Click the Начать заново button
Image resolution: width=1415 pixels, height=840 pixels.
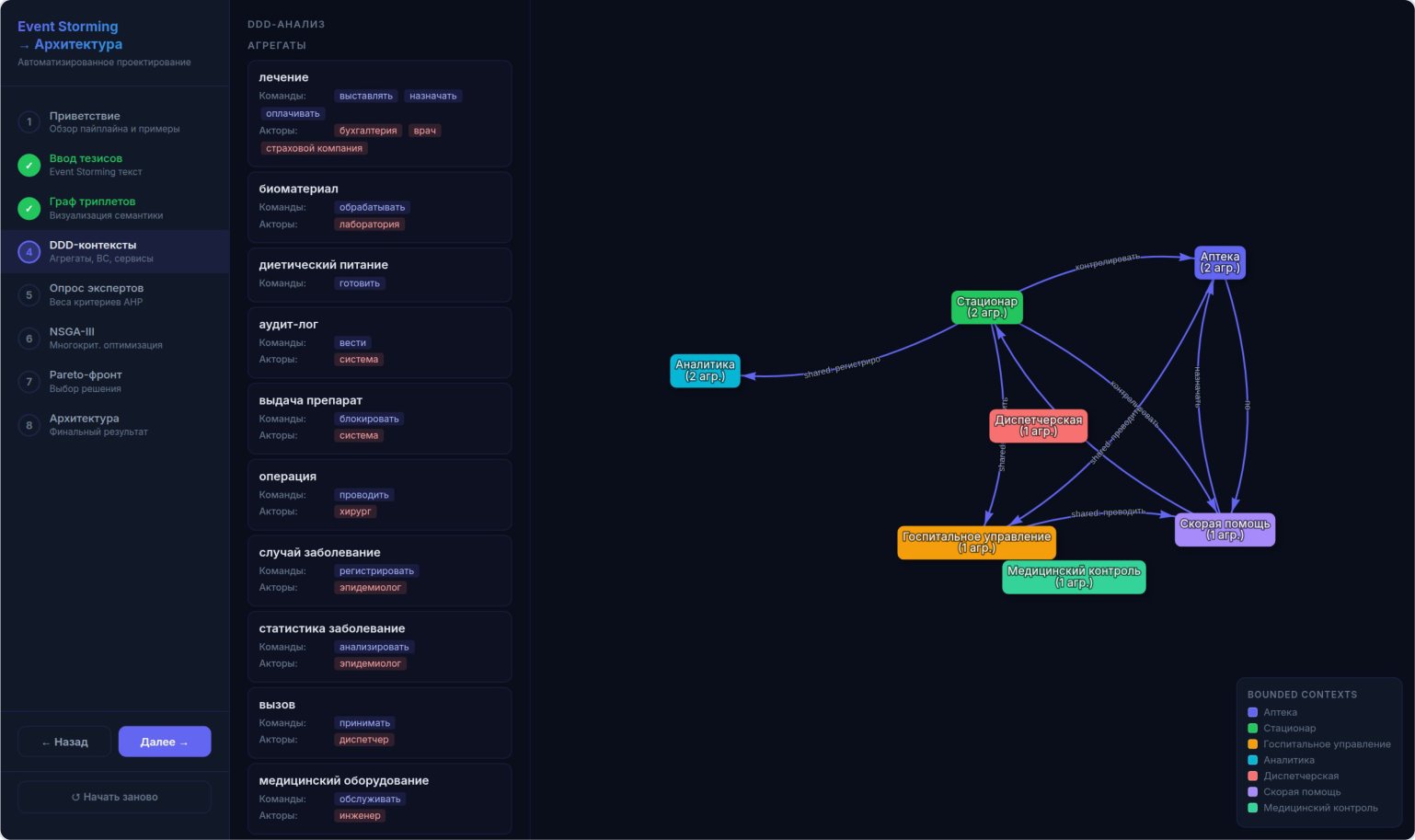click(x=114, y=797)
